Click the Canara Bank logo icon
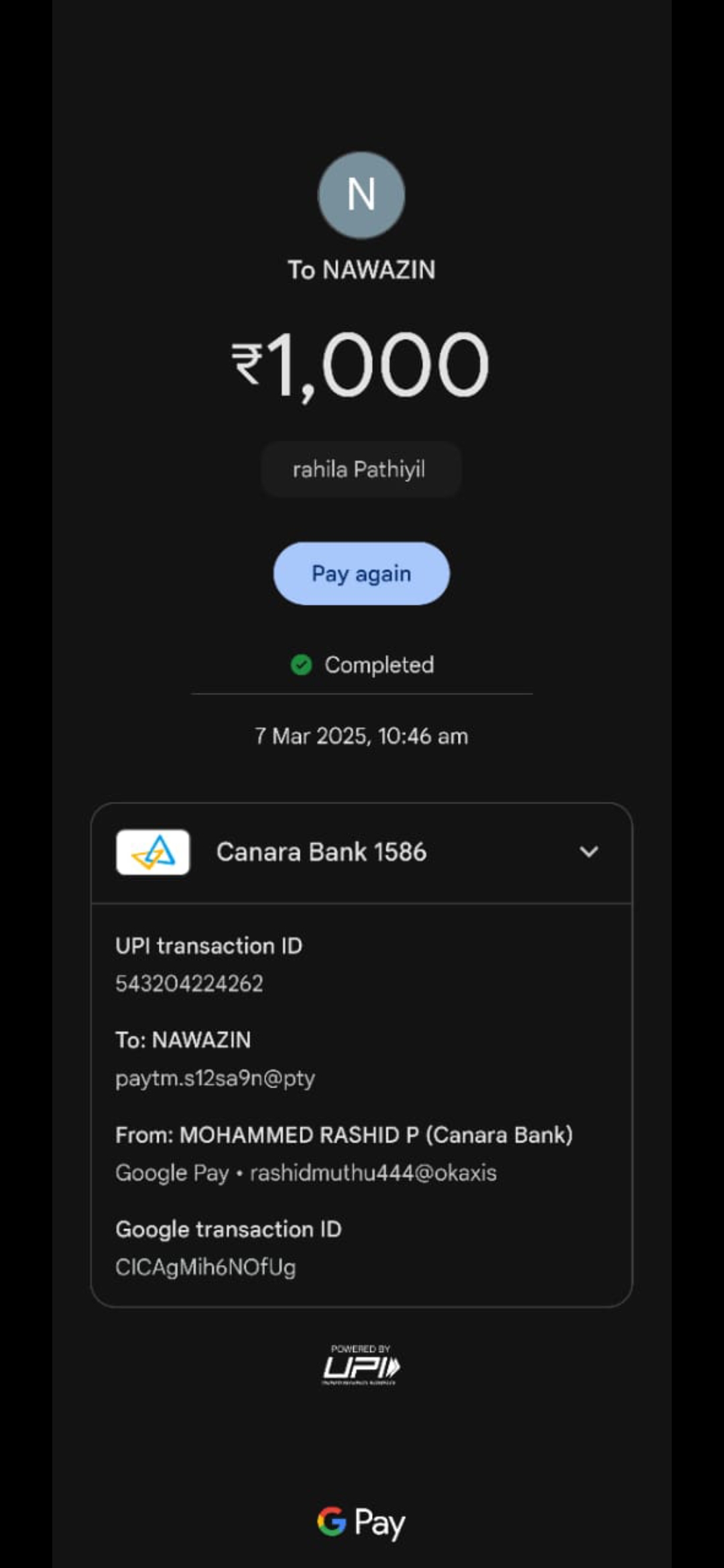Screen dimensions: 724x1568 pos(153,852)
